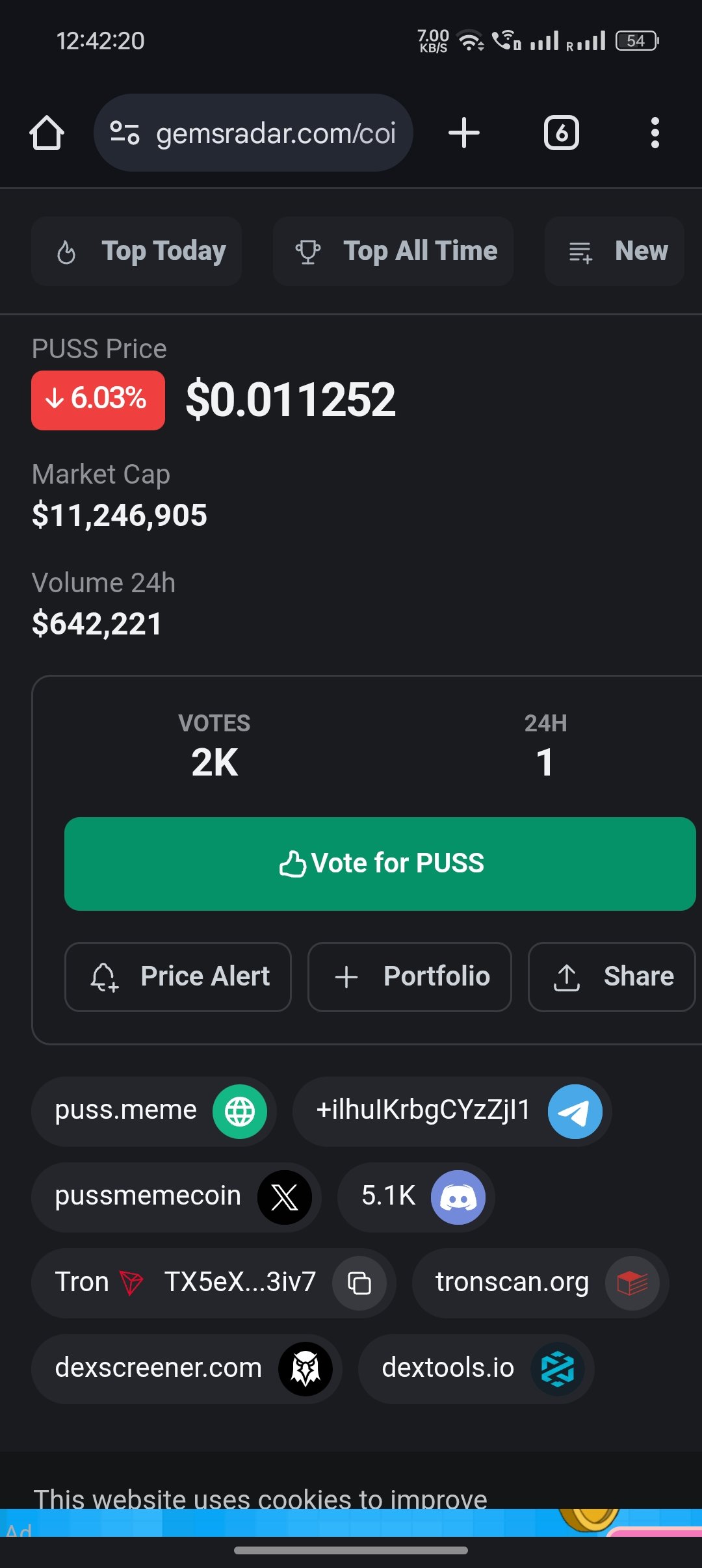
Task: Open the browser three-dot menu
Action: (x=655, y=133)
